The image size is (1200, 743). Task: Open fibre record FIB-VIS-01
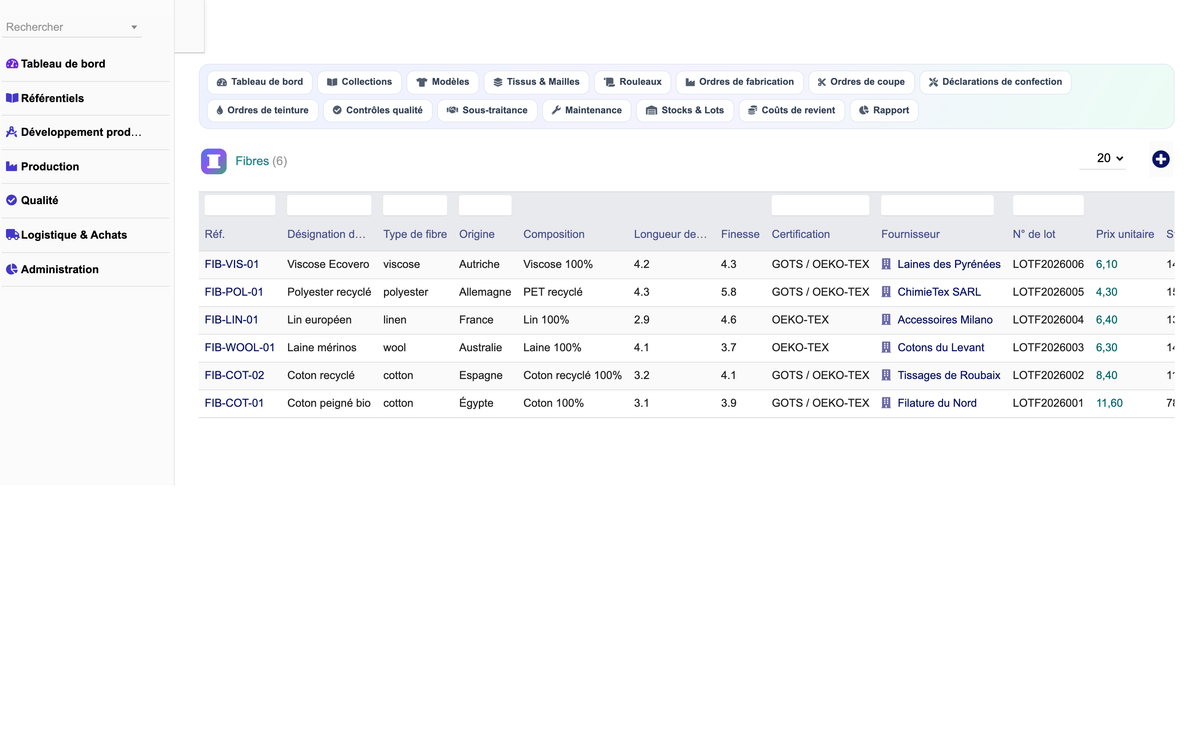(232, 265)
